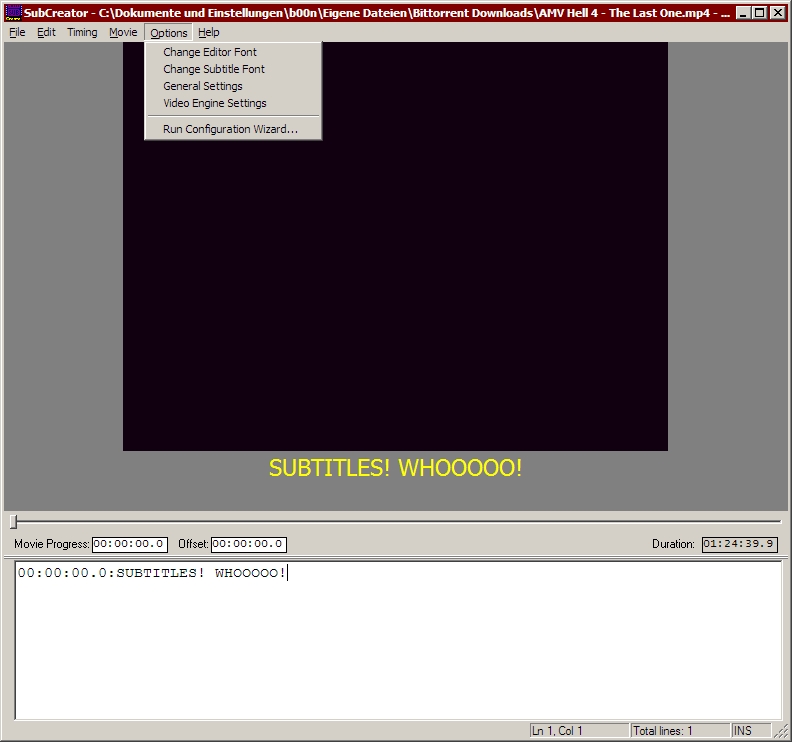792x742 pixels.
Task: Choose Change Subtitle Font
Action: [x=233, y=69]
